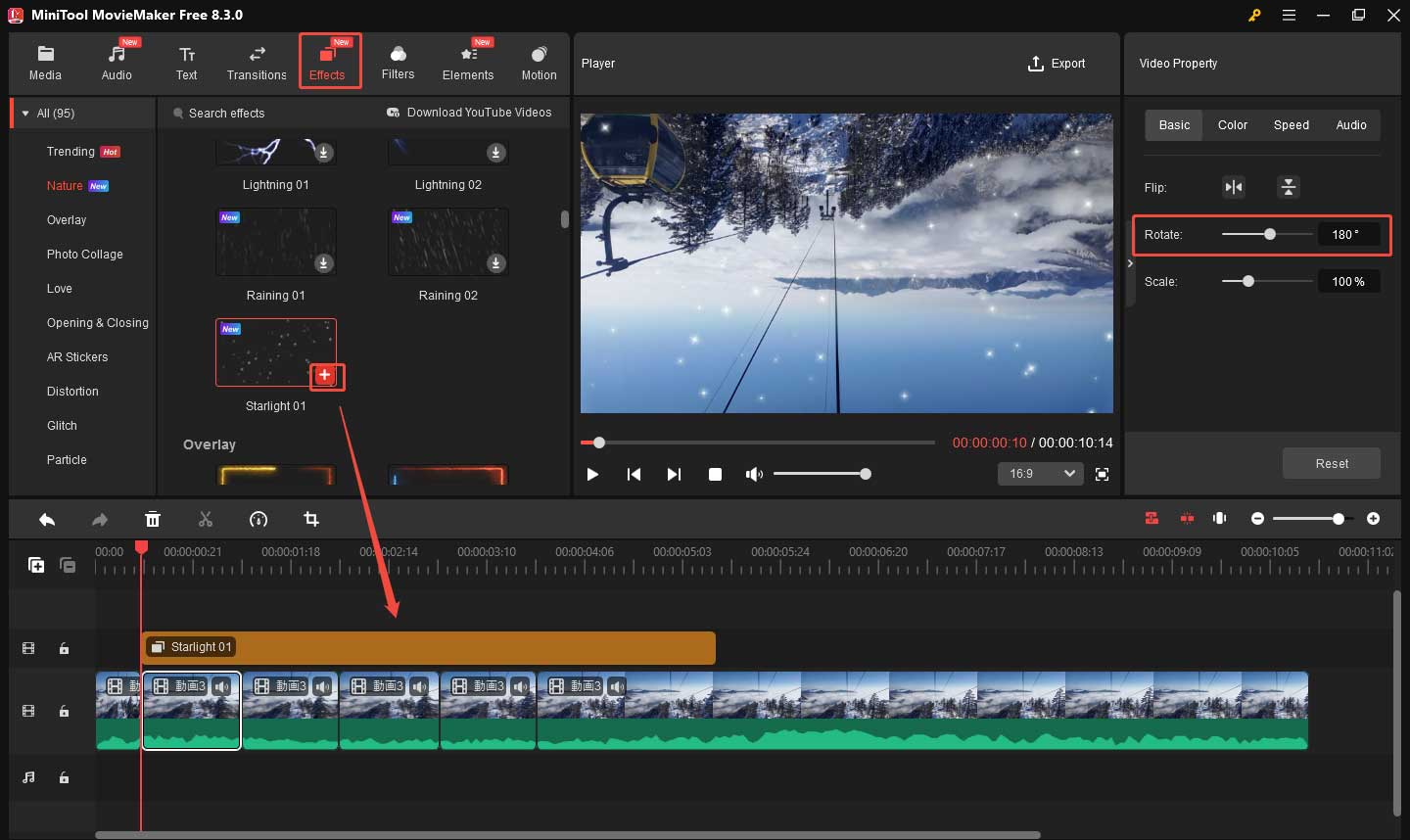Switch to the Elements tab

click(468, 63)
